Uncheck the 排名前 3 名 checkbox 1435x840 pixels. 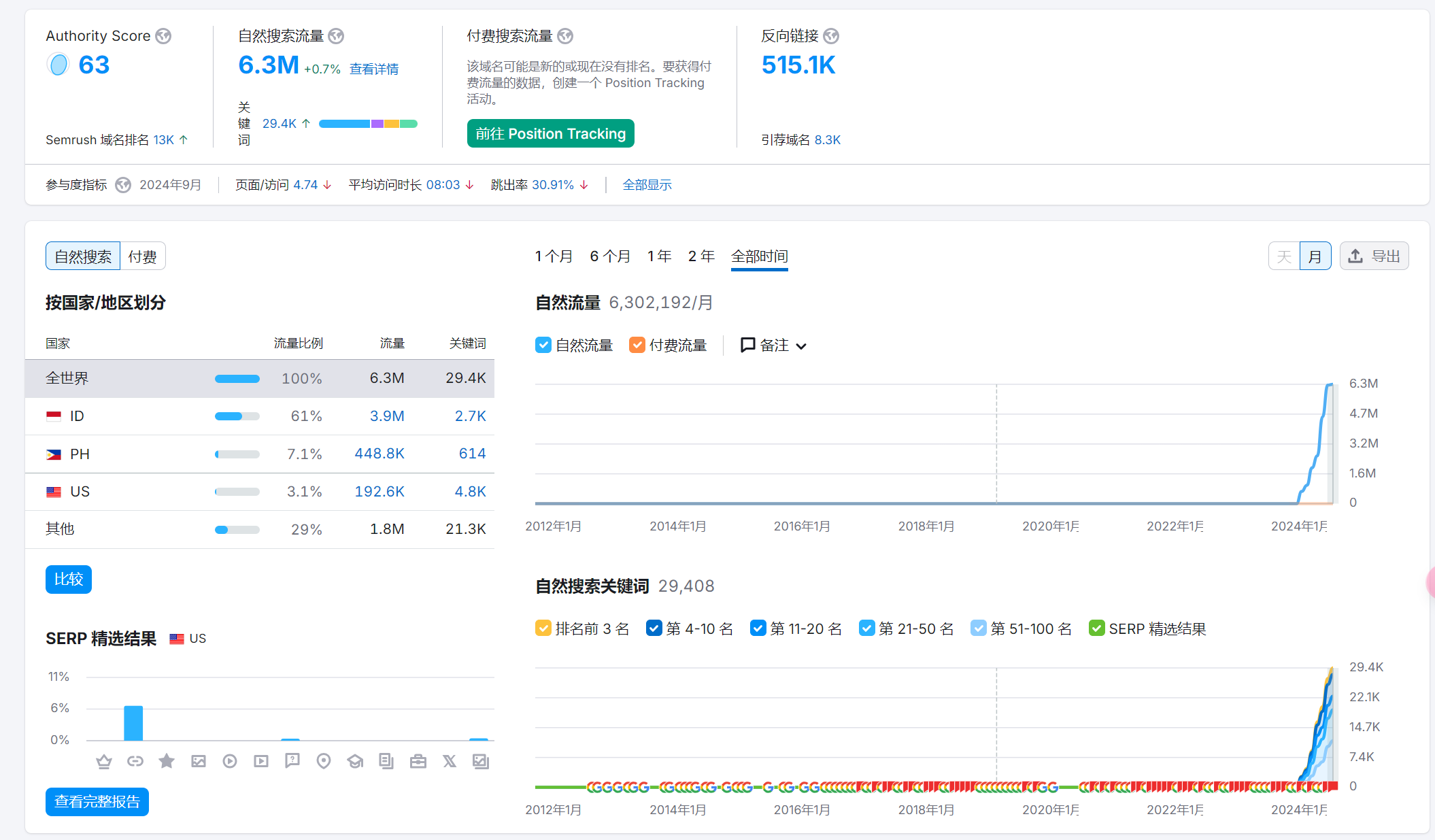click(x=543, y=628)
